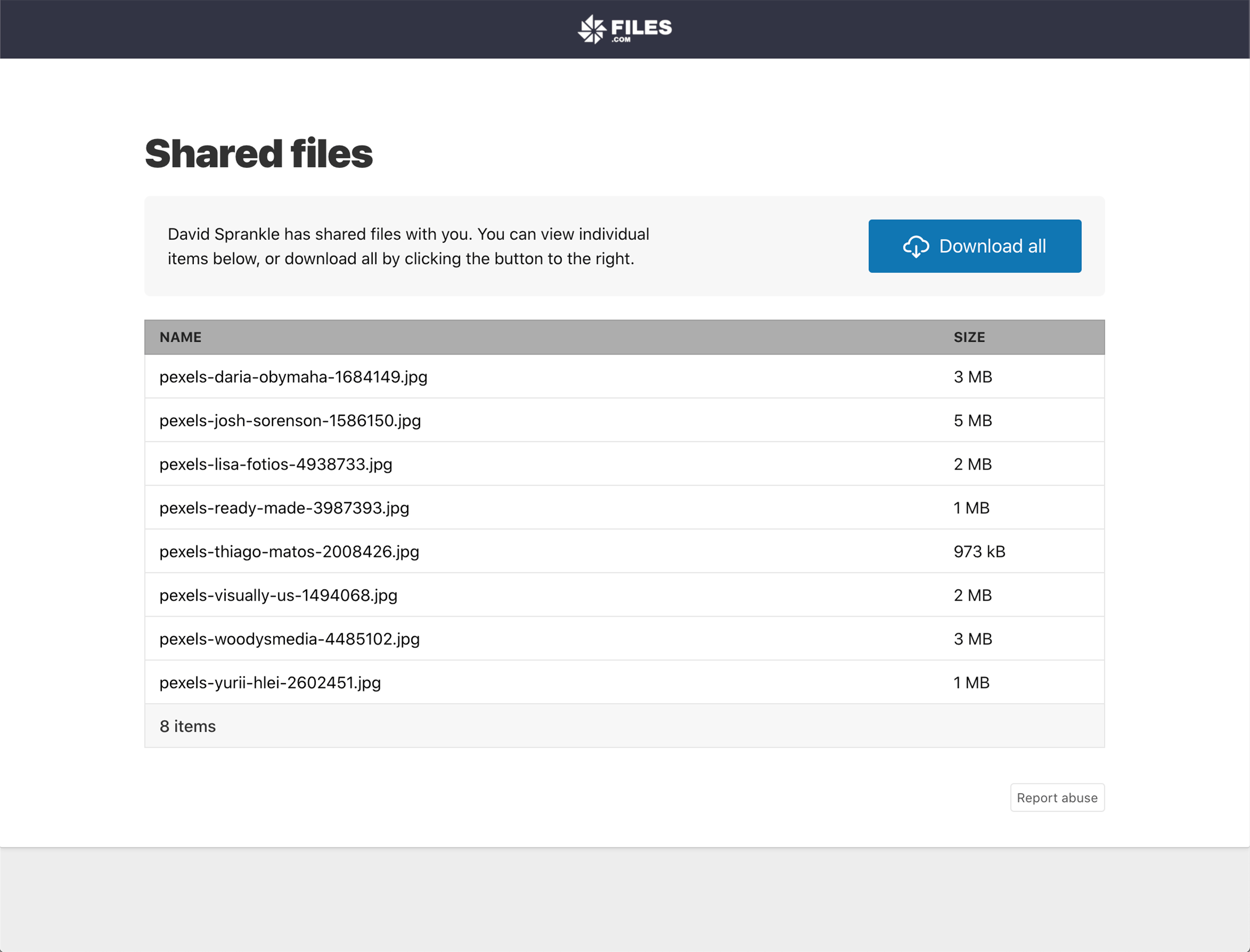Viewport: 1250px width, 952px height.
Task: Click the 8 items footer row
Action: click(x=187, y=726)
